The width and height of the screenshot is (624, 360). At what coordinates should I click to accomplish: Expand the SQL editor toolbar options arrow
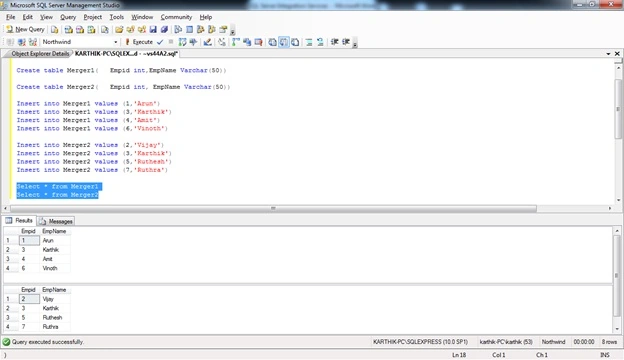355,43
